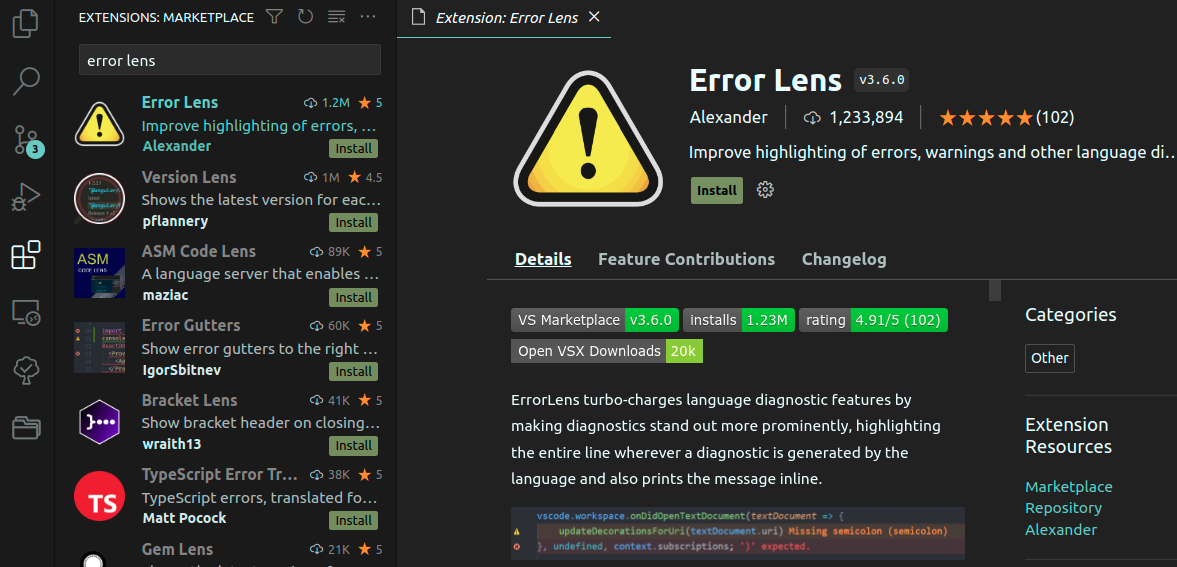The height and width of the screenshot is (567, 1177).
Task: Open the Search view in activity bar
Action: pyautogui.click(x=26, y=81)
